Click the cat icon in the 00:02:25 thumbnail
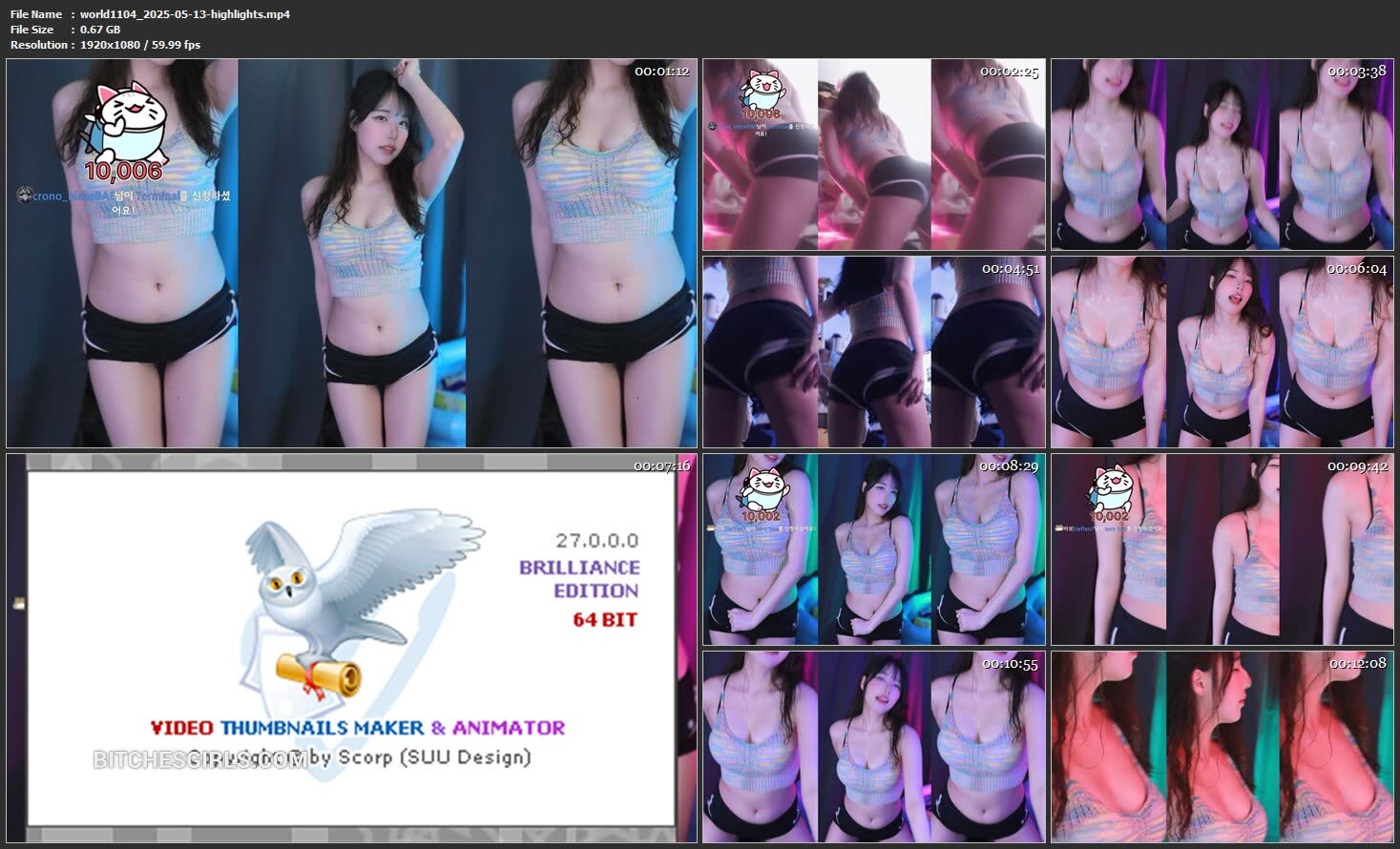Viewport: 1400px width, 849px height. pos(761,89)
